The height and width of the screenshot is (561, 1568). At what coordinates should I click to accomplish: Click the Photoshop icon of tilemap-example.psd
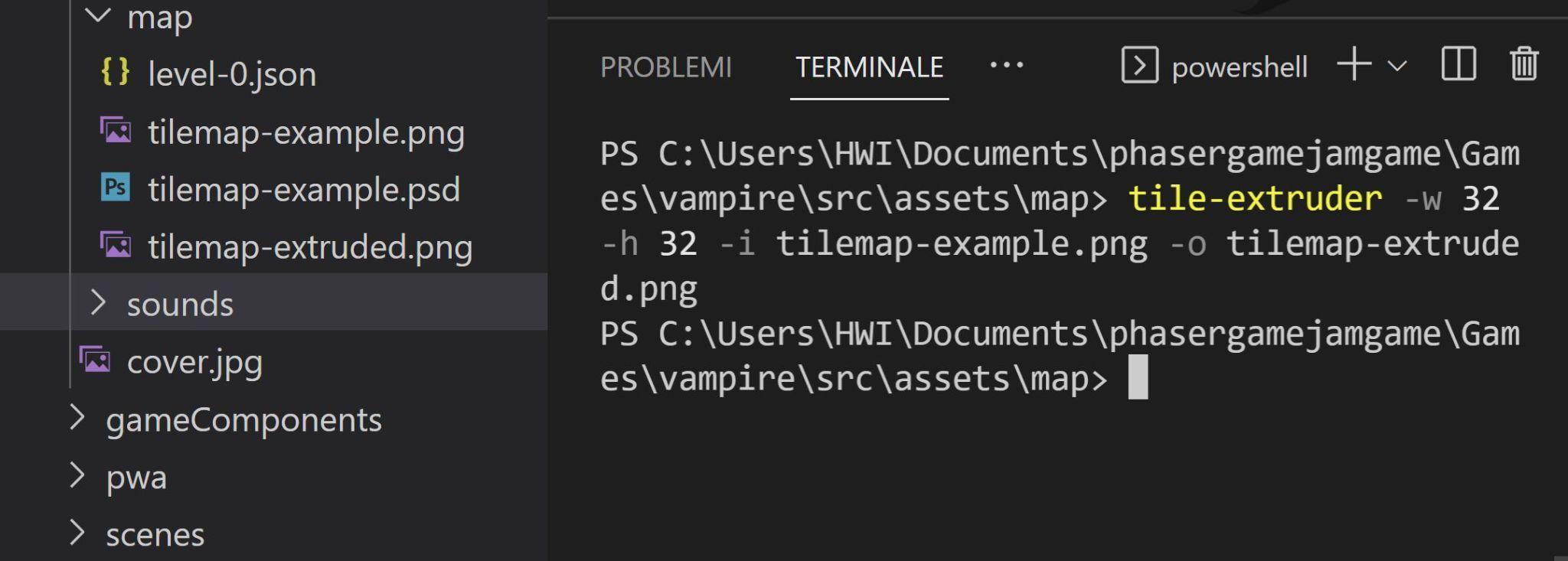pyautogui.click(x=116, y=188)
